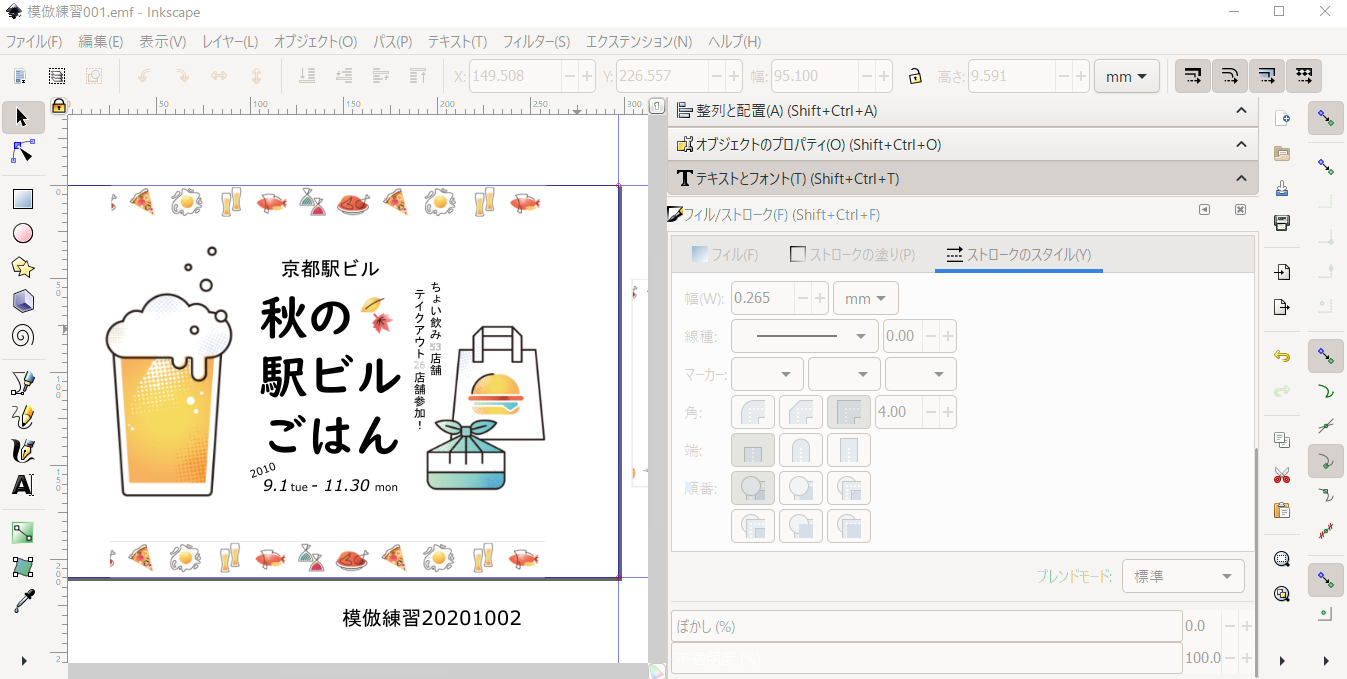Select the Circle/Ellipse tool

click(x=22, y=233)
